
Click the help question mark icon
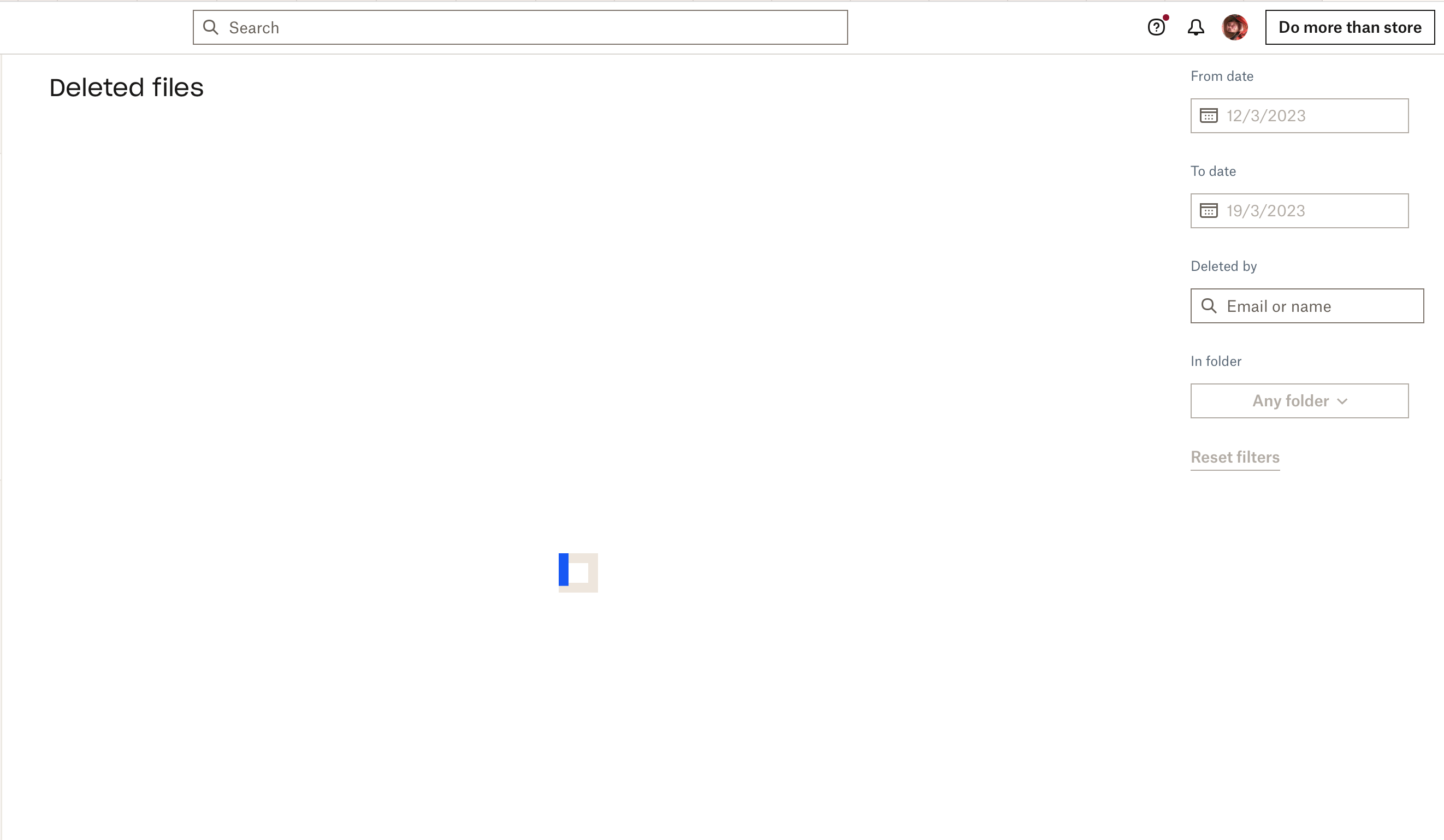(x=1156, y=27)
